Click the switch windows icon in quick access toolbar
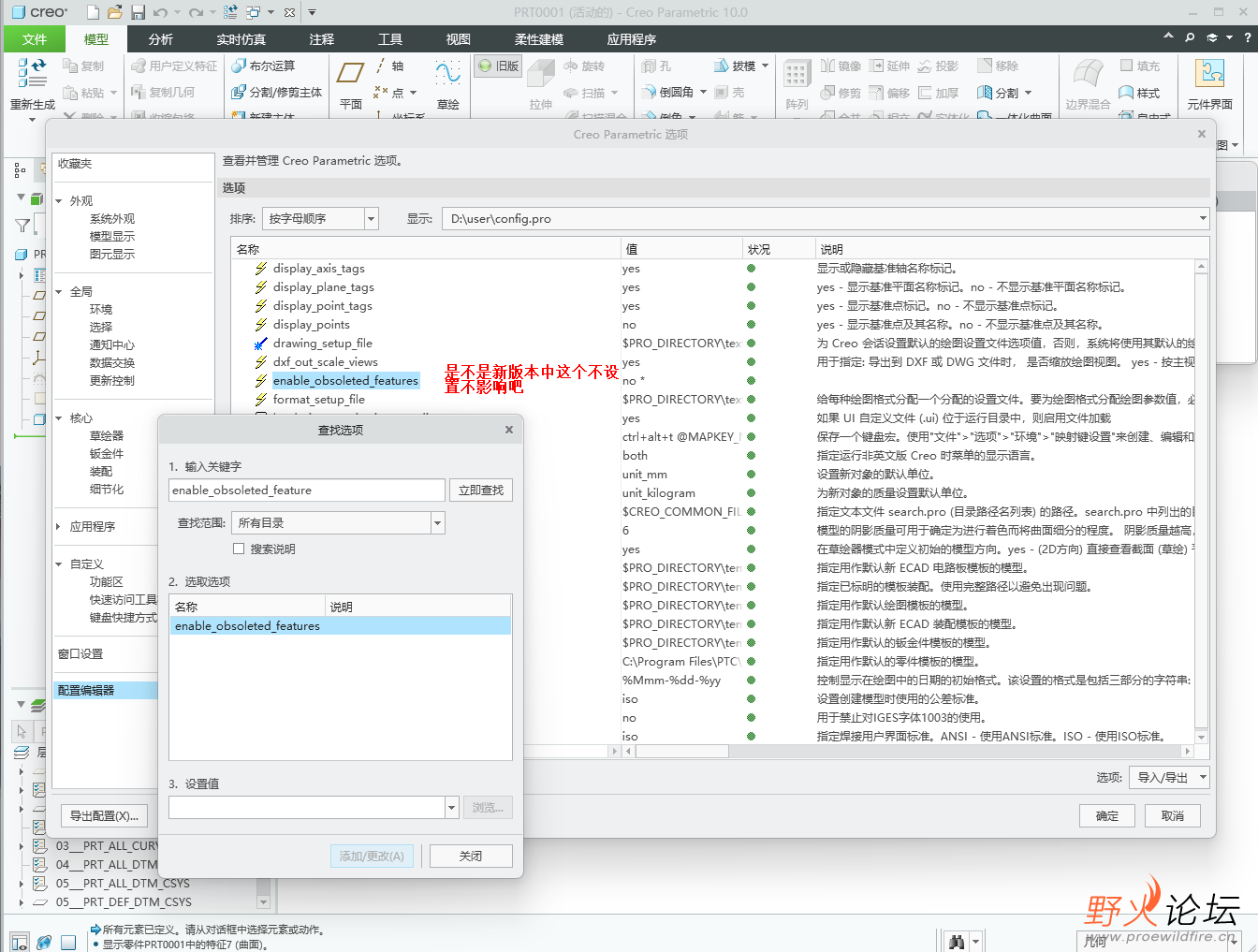The image size is (1258, 952). (x=254, y=12)
